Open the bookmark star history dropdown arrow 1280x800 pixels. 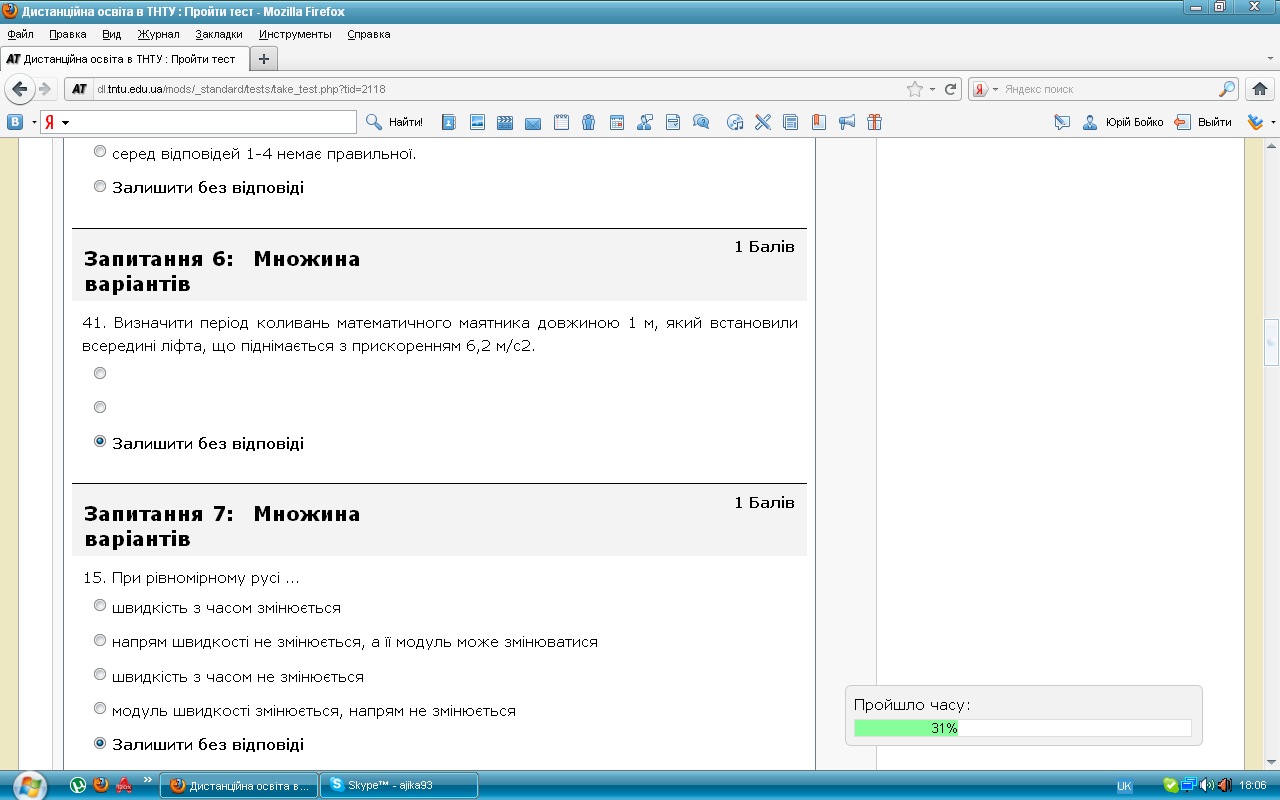click(932, 89)
